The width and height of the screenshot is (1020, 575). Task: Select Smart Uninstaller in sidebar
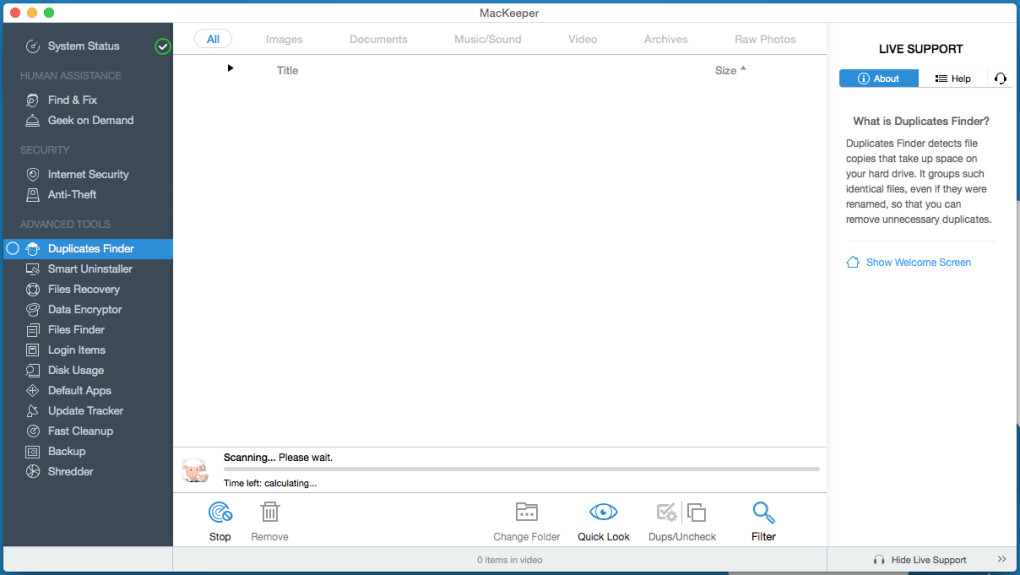coord(88,269)
